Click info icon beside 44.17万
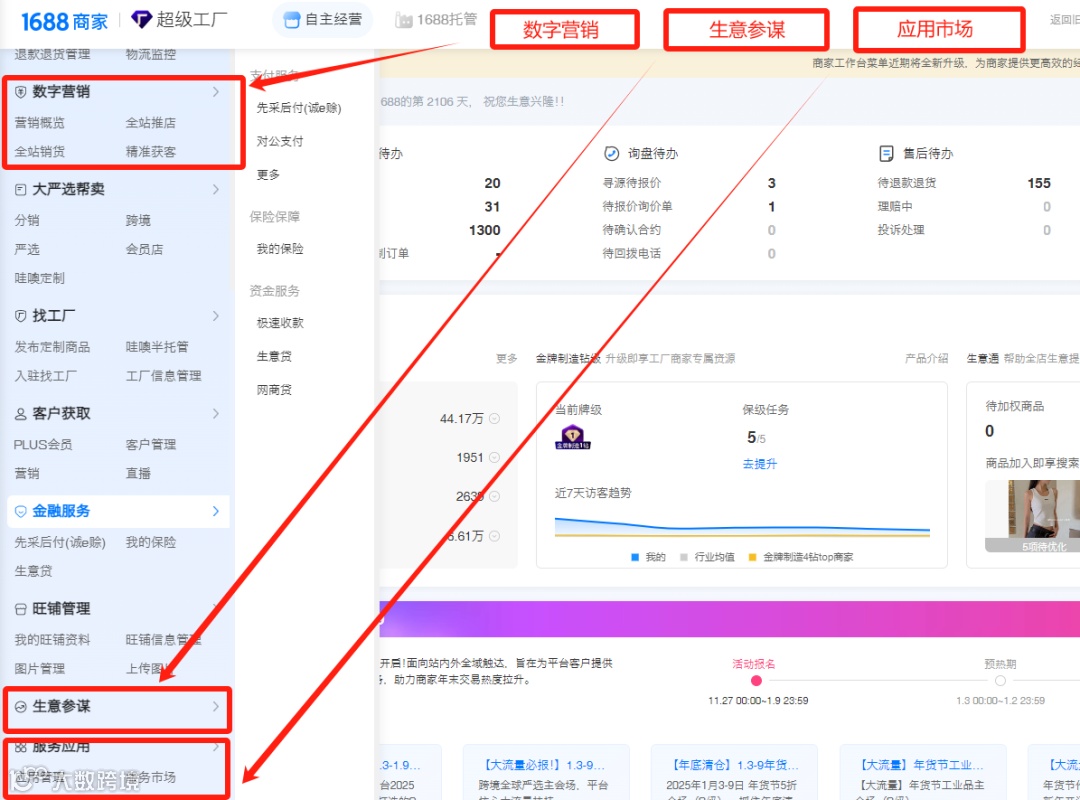 [494, 419]
